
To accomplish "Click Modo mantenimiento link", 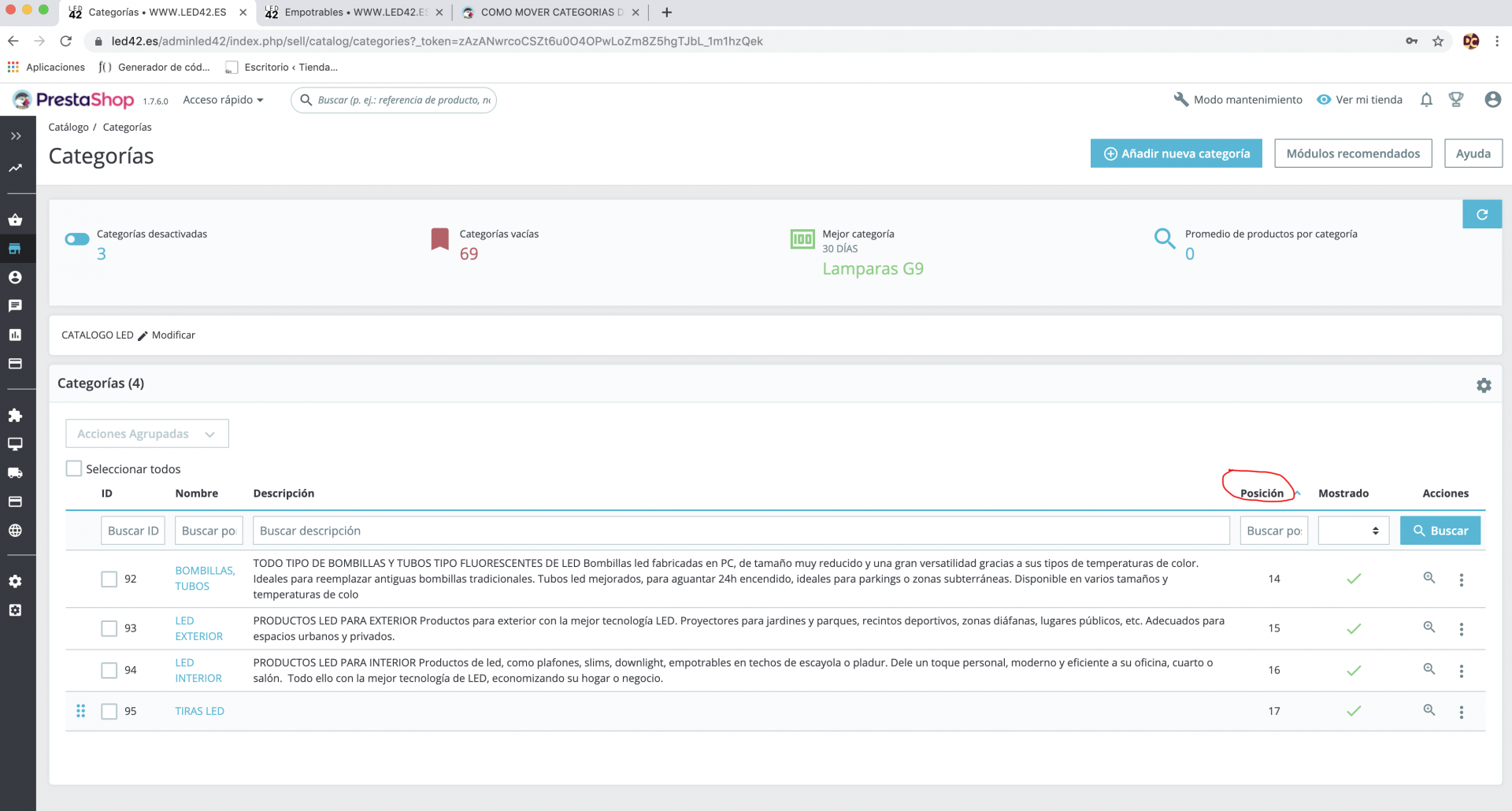I will 1238,100.
